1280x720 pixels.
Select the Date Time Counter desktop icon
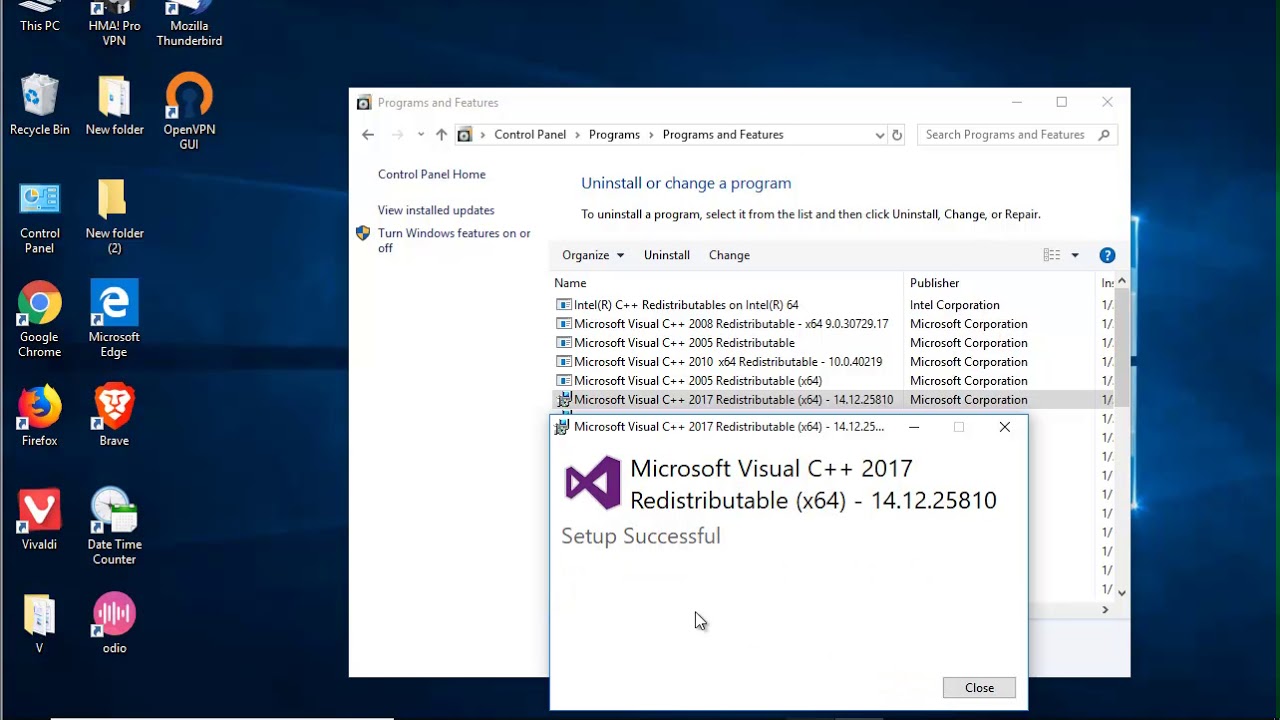(114, 527)
